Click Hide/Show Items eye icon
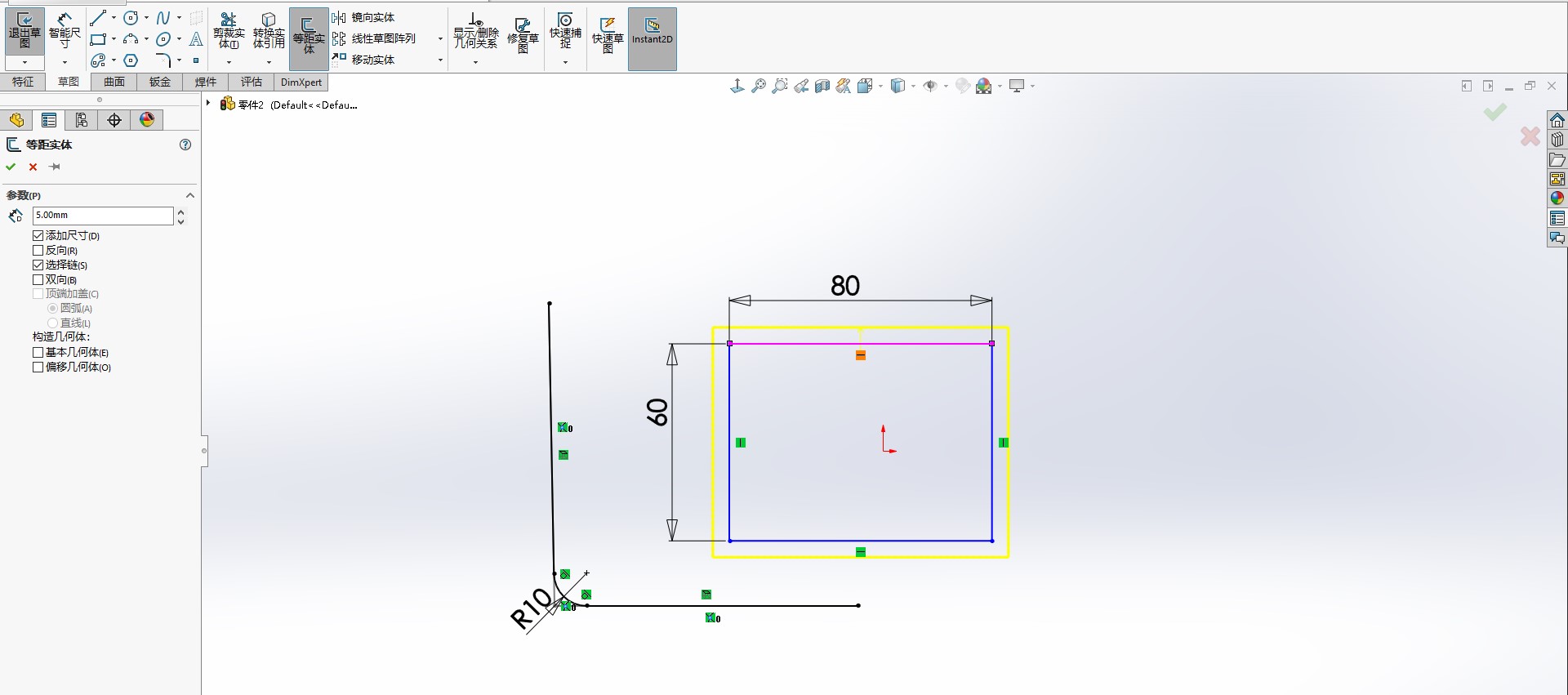 [930, 86]
